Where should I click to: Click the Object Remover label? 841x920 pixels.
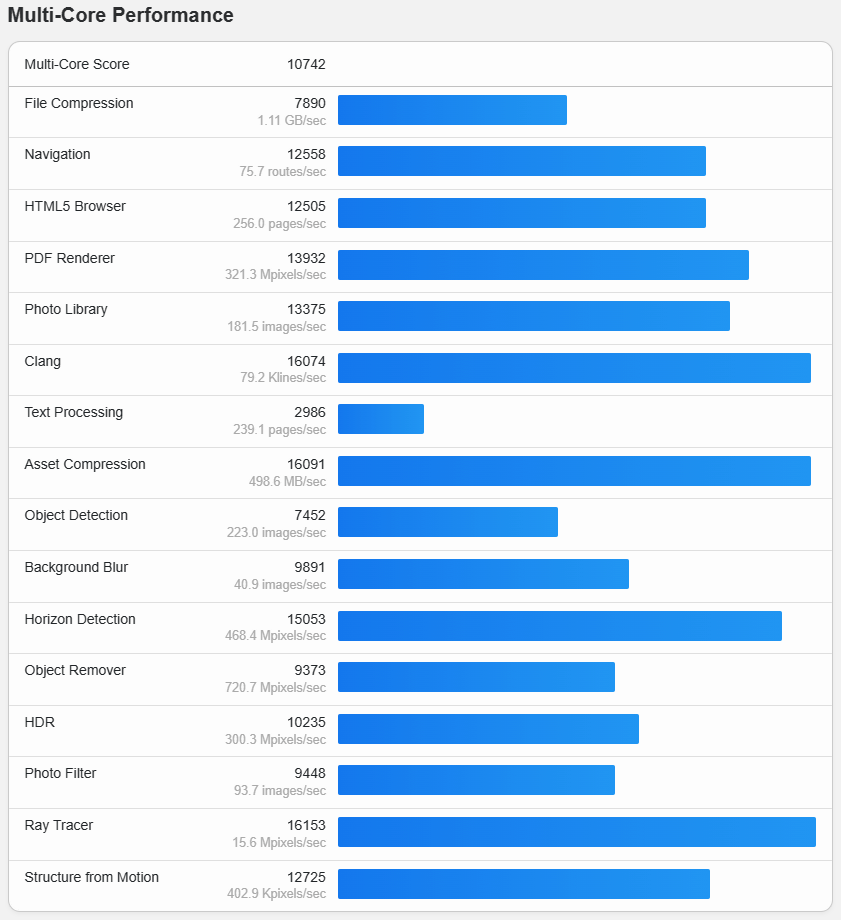tap(75, 670)
